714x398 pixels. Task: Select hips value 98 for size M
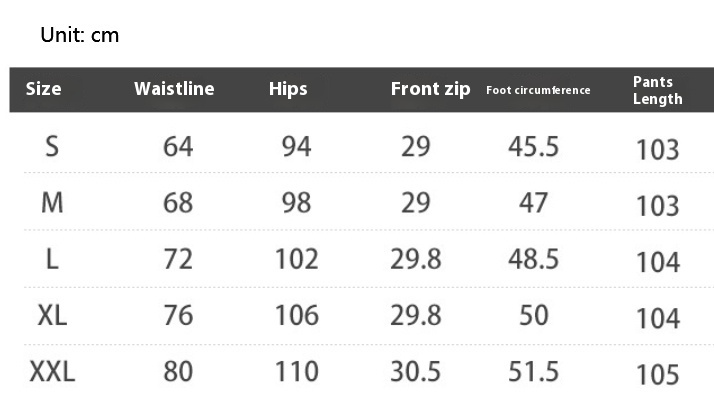click(296, 203)
